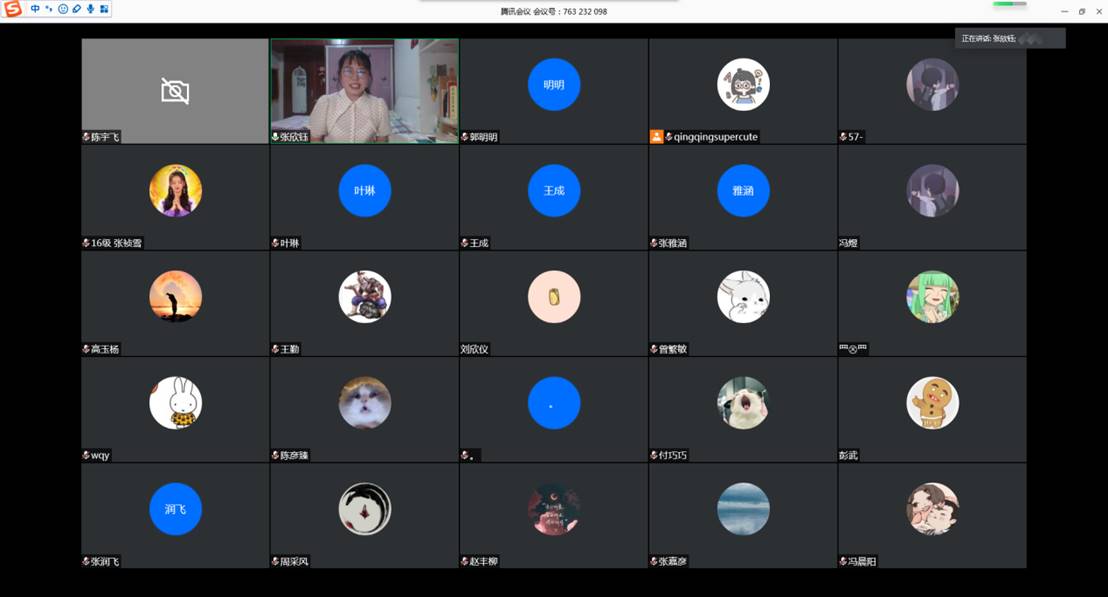This screenshot has width=1108, height=597.
Task: Click the orange host badge beside qingqingsupercute
Action: click(x=656, y=137)
